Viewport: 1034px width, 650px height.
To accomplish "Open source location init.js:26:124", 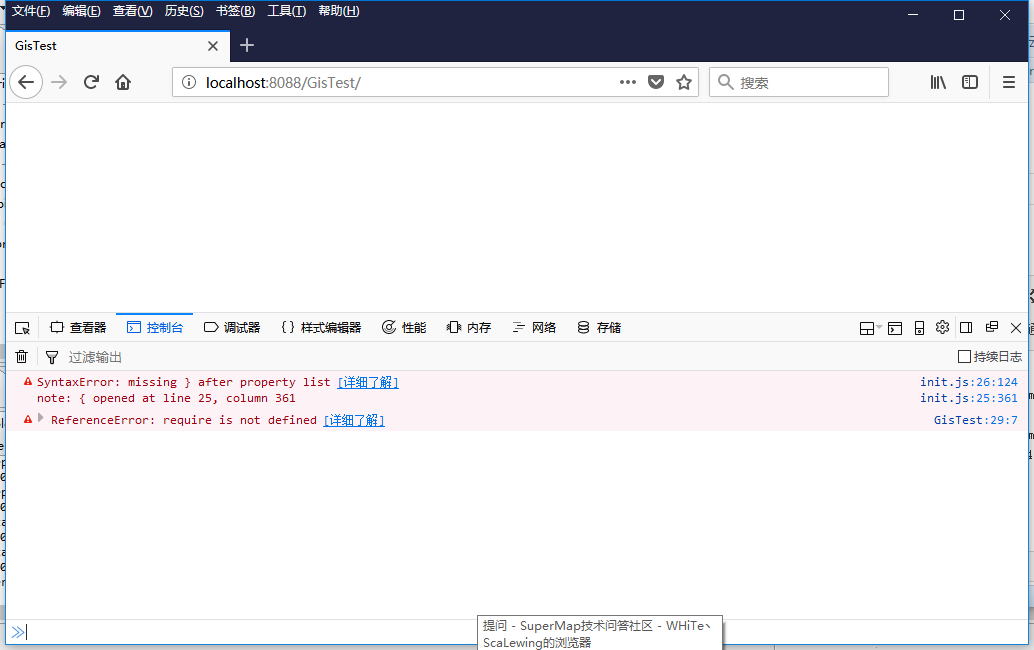I will (969, 382).
